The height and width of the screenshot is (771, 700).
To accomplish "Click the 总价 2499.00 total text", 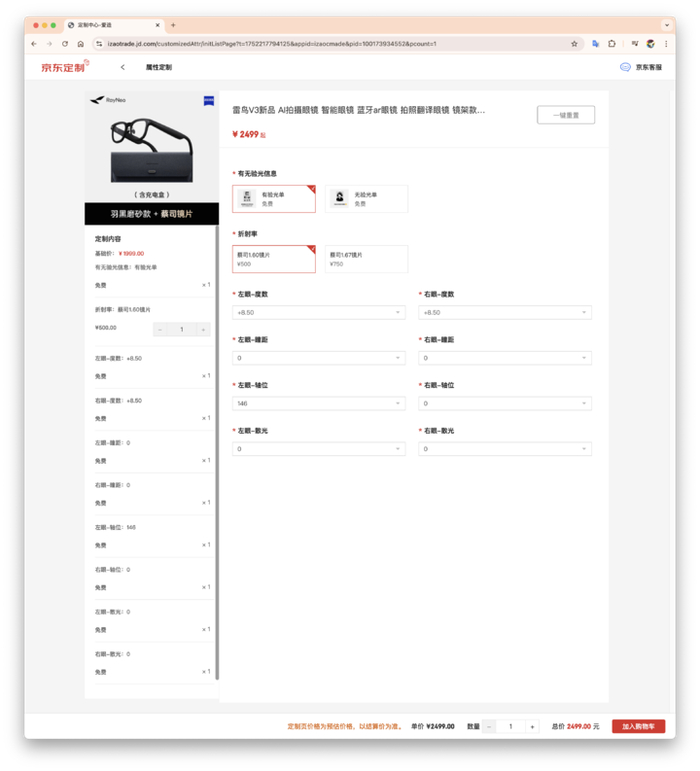I will click(575, 726).
